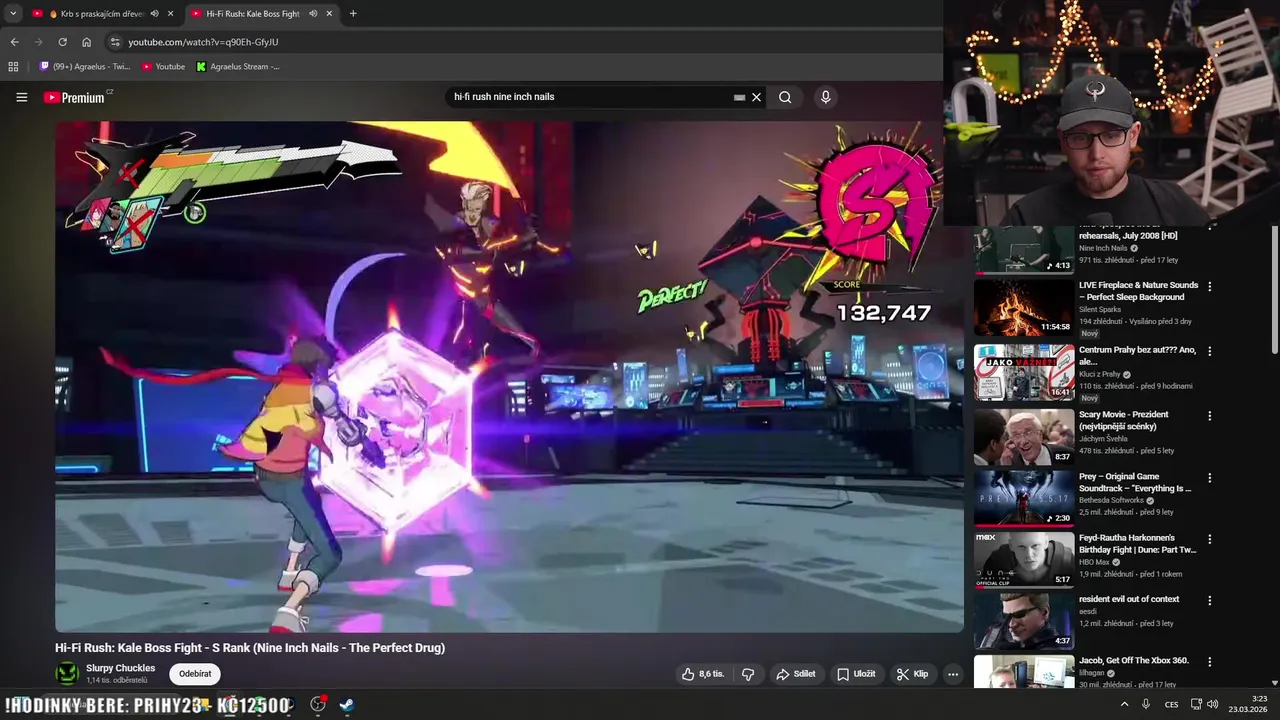Image resolution: width=1280 pixels, height=720 pixels.
Task: Share the video via Sdílet button
Action: (796, 674)
